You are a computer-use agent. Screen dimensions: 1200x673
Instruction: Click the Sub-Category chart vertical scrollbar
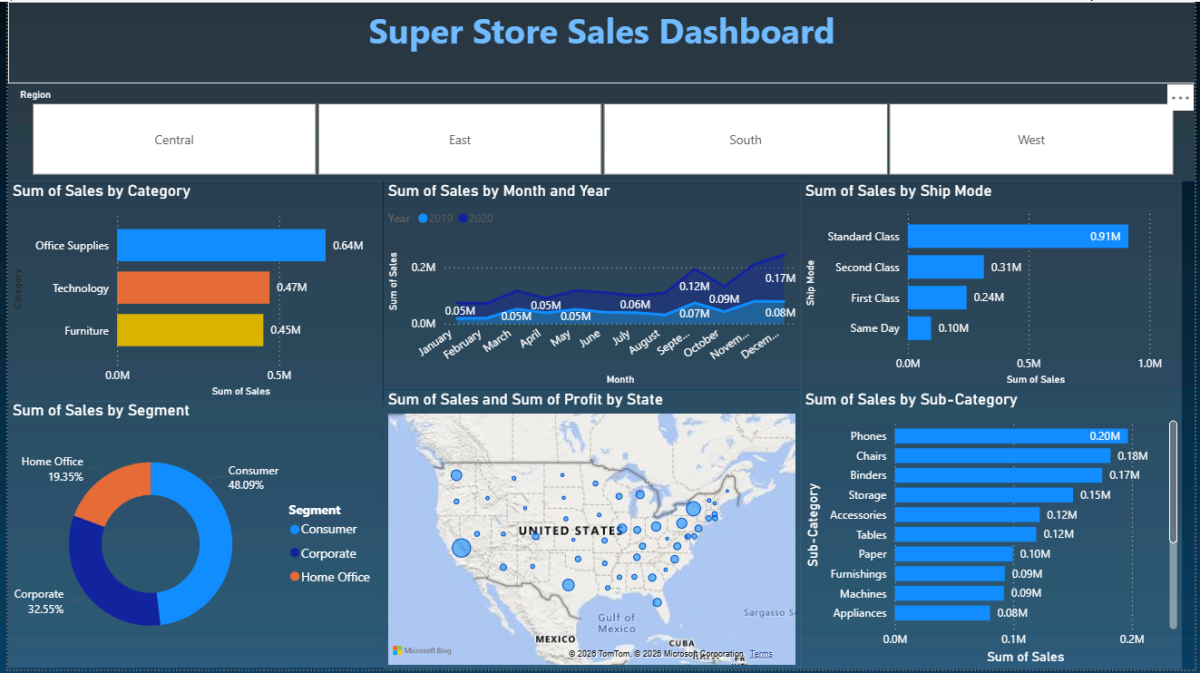tap(1173, 480)
